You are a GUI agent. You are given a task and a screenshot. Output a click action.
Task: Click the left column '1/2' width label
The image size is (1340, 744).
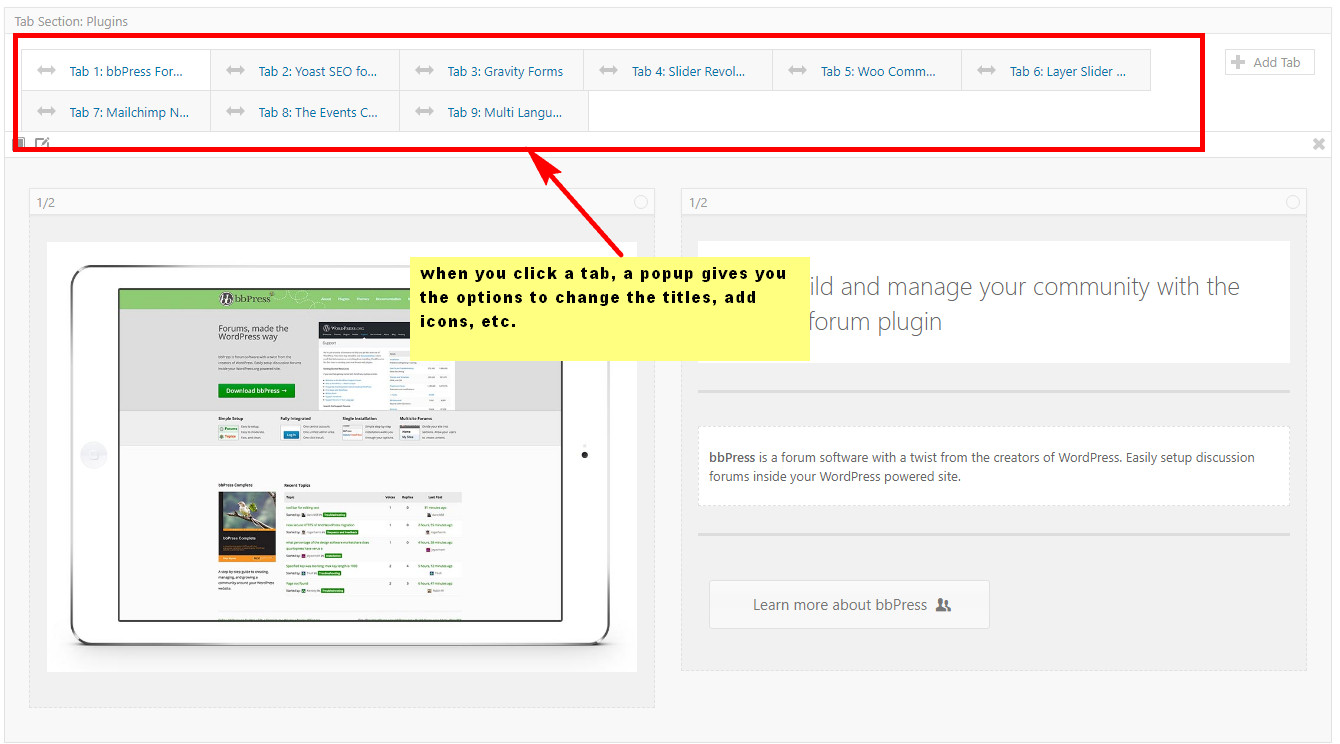point(46,202)
